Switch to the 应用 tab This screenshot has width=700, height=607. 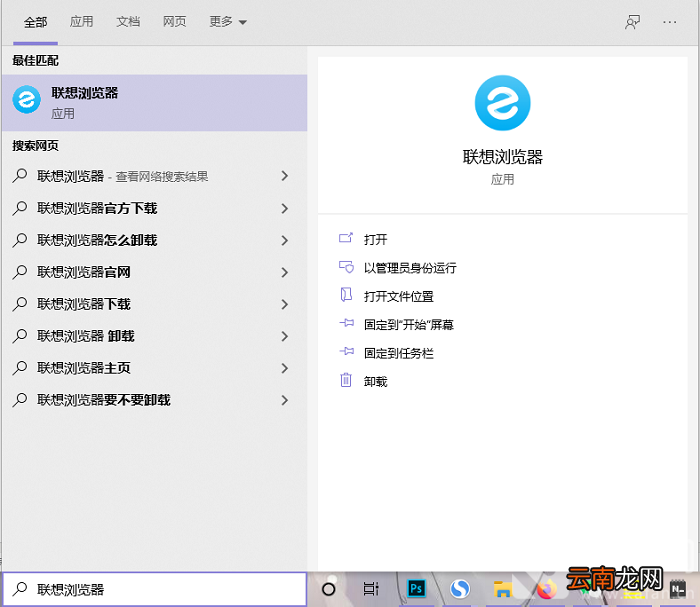pyautogui.click(x=81, y=21)
